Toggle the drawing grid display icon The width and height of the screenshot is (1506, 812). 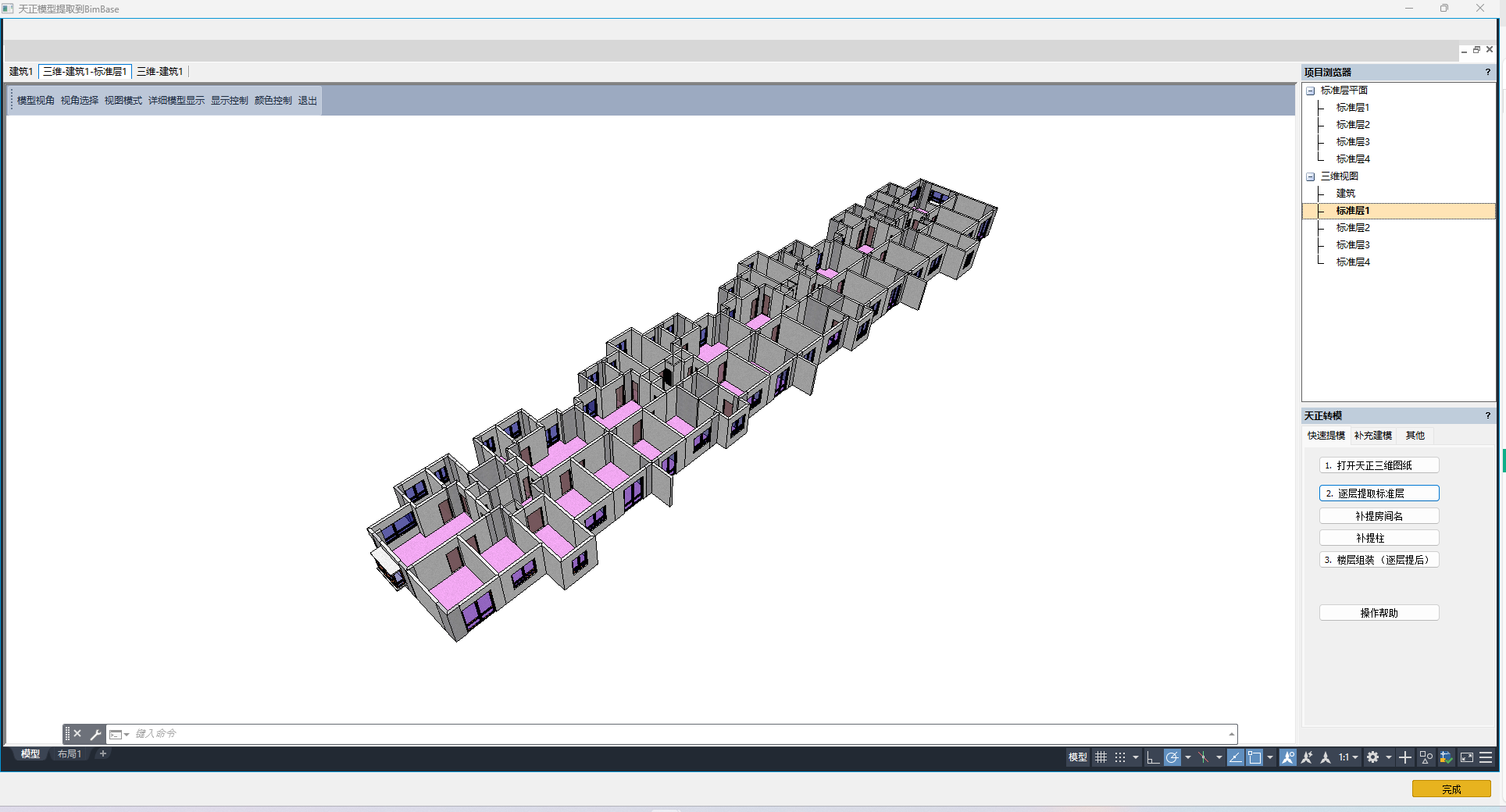pos(1101,757)
